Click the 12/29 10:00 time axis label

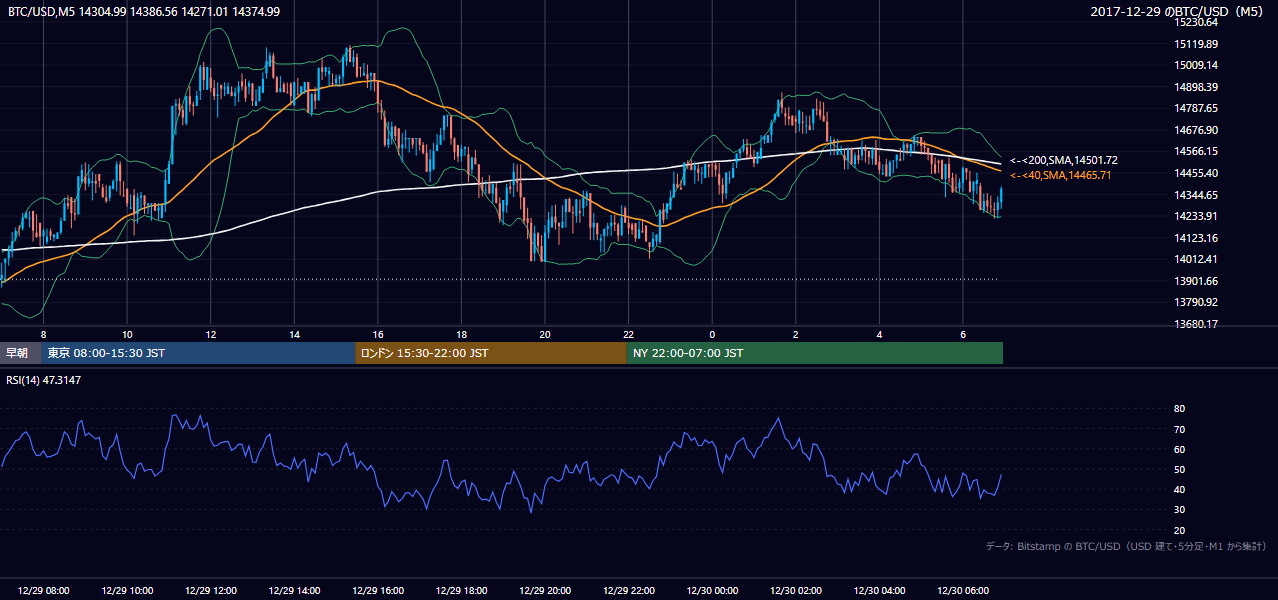tap(127, 591)
